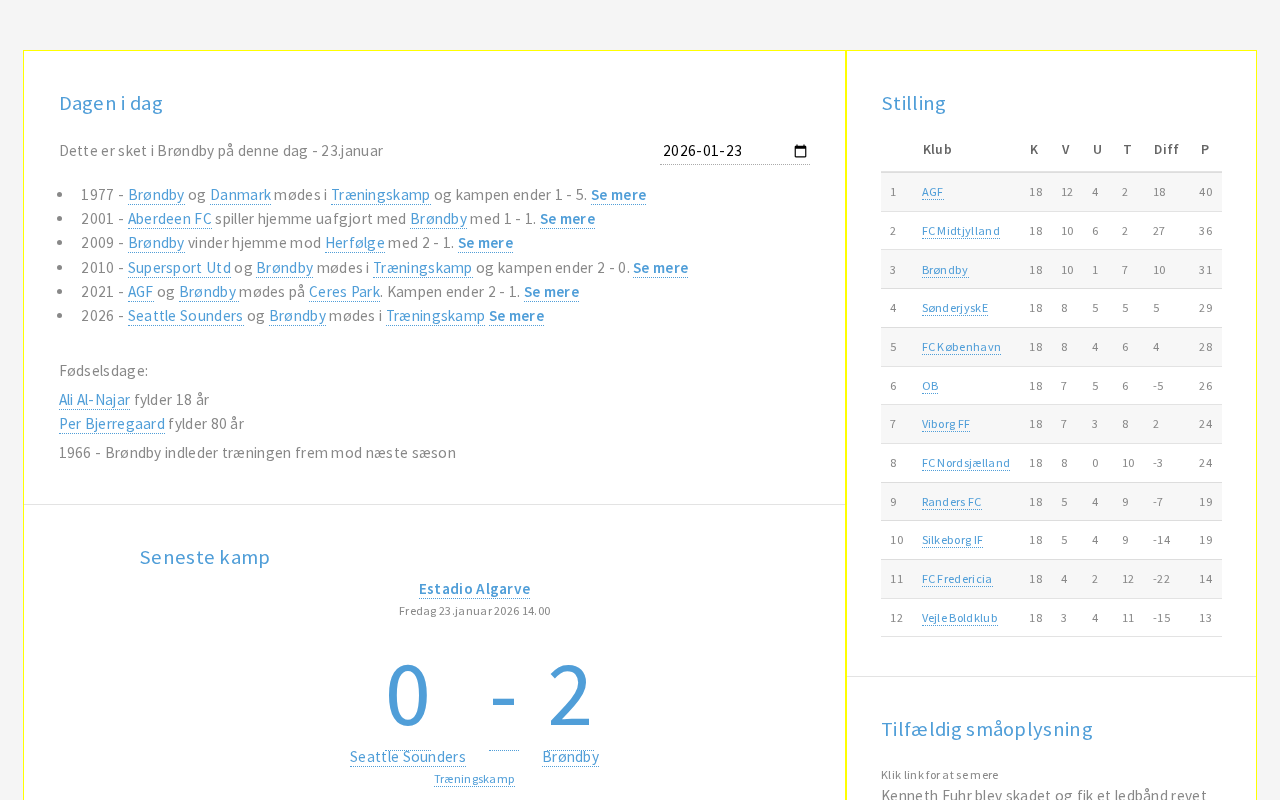Open 'Se mere' for the 2009 match

(x=485, y=243)
